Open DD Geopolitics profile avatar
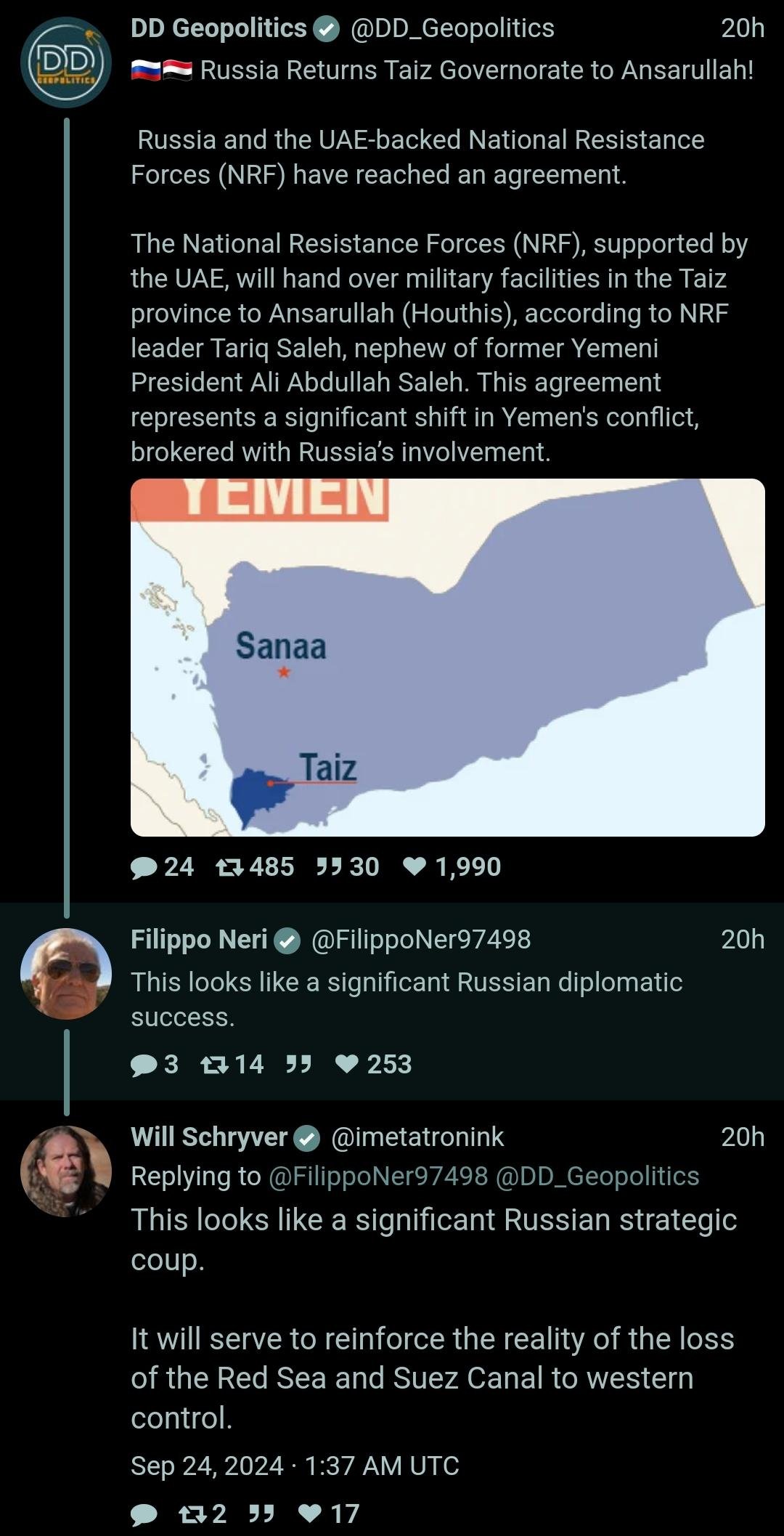The width and height of the screenshot is (784, 1536). [66, 62]
